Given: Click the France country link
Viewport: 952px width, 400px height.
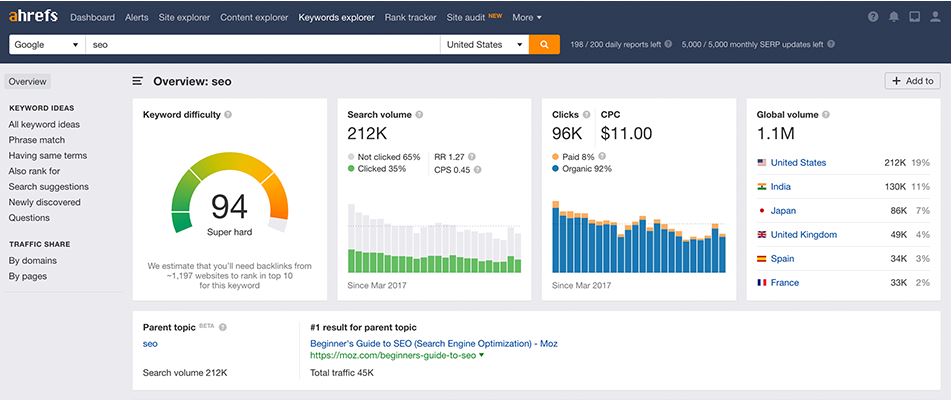Looking at the screenshot, I should [785, 282].
